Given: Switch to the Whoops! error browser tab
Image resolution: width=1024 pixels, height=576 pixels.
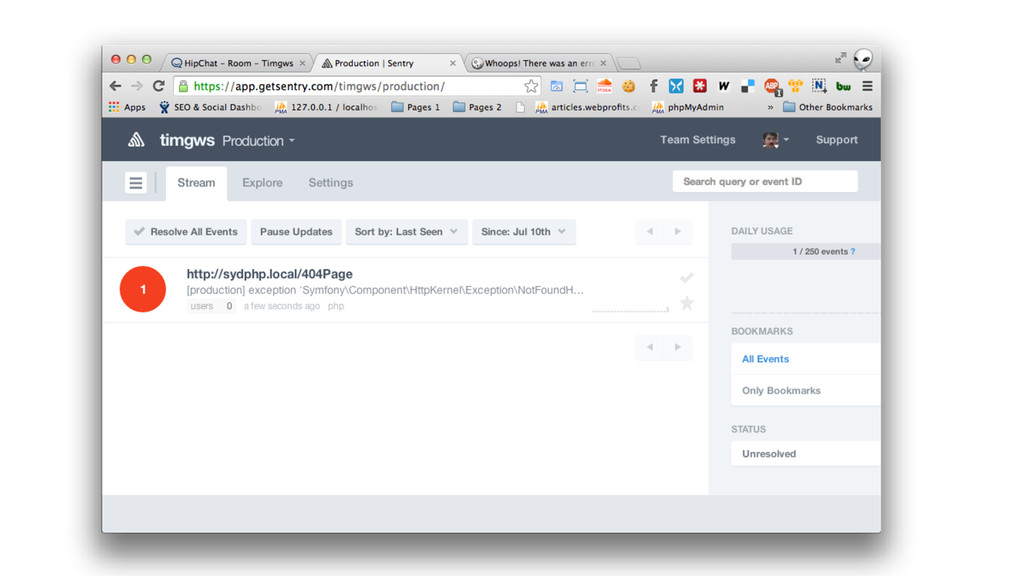Looking at the screenshot, I should tap(539, 63).
